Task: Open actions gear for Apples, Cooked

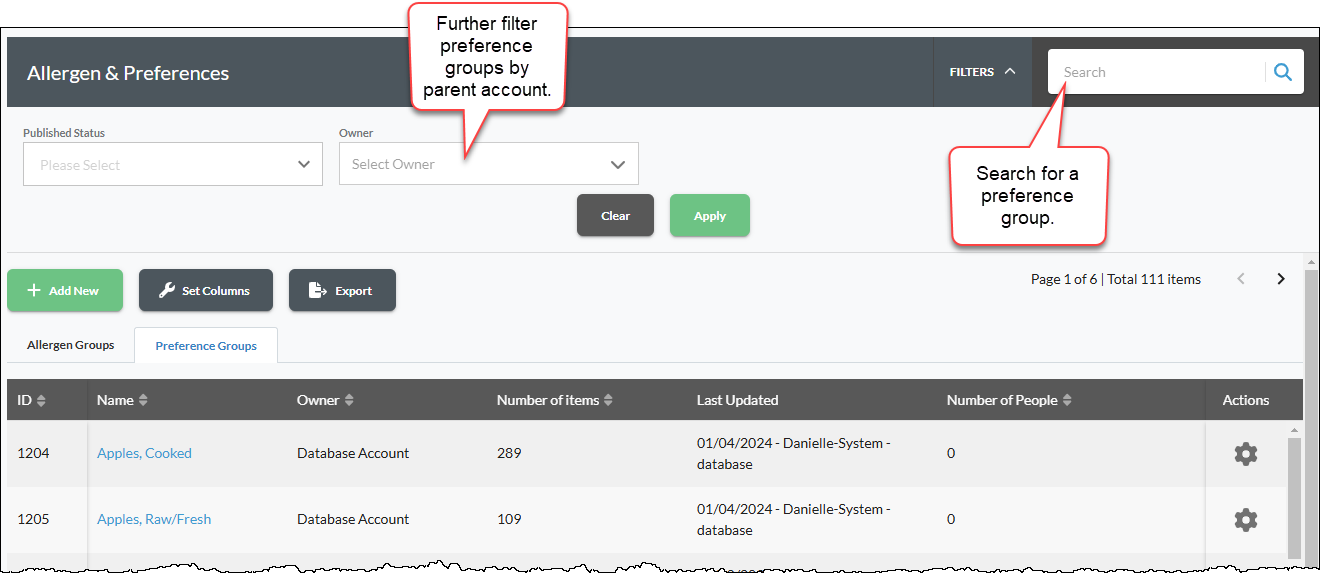Action: point(1245,454)
